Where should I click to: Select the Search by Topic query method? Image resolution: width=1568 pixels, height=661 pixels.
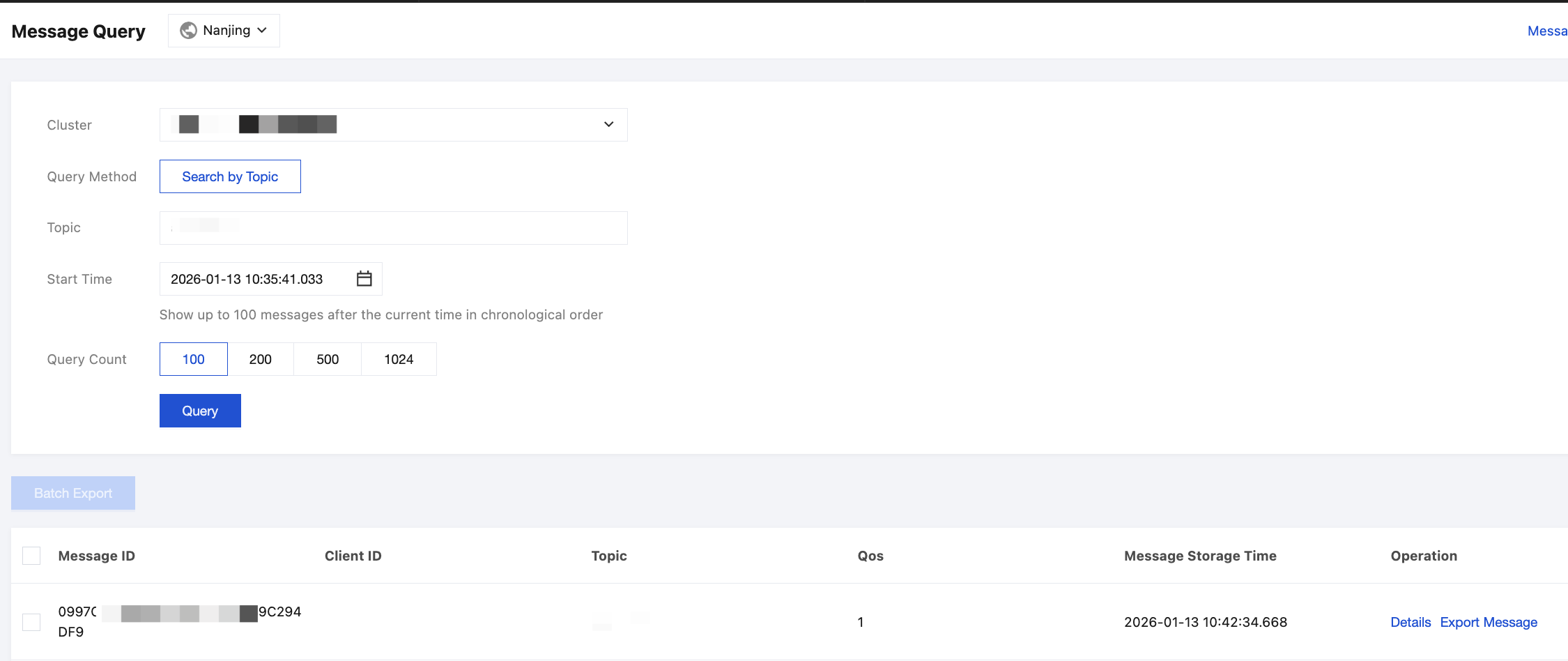pyautogui.click(x=230, y=176)
